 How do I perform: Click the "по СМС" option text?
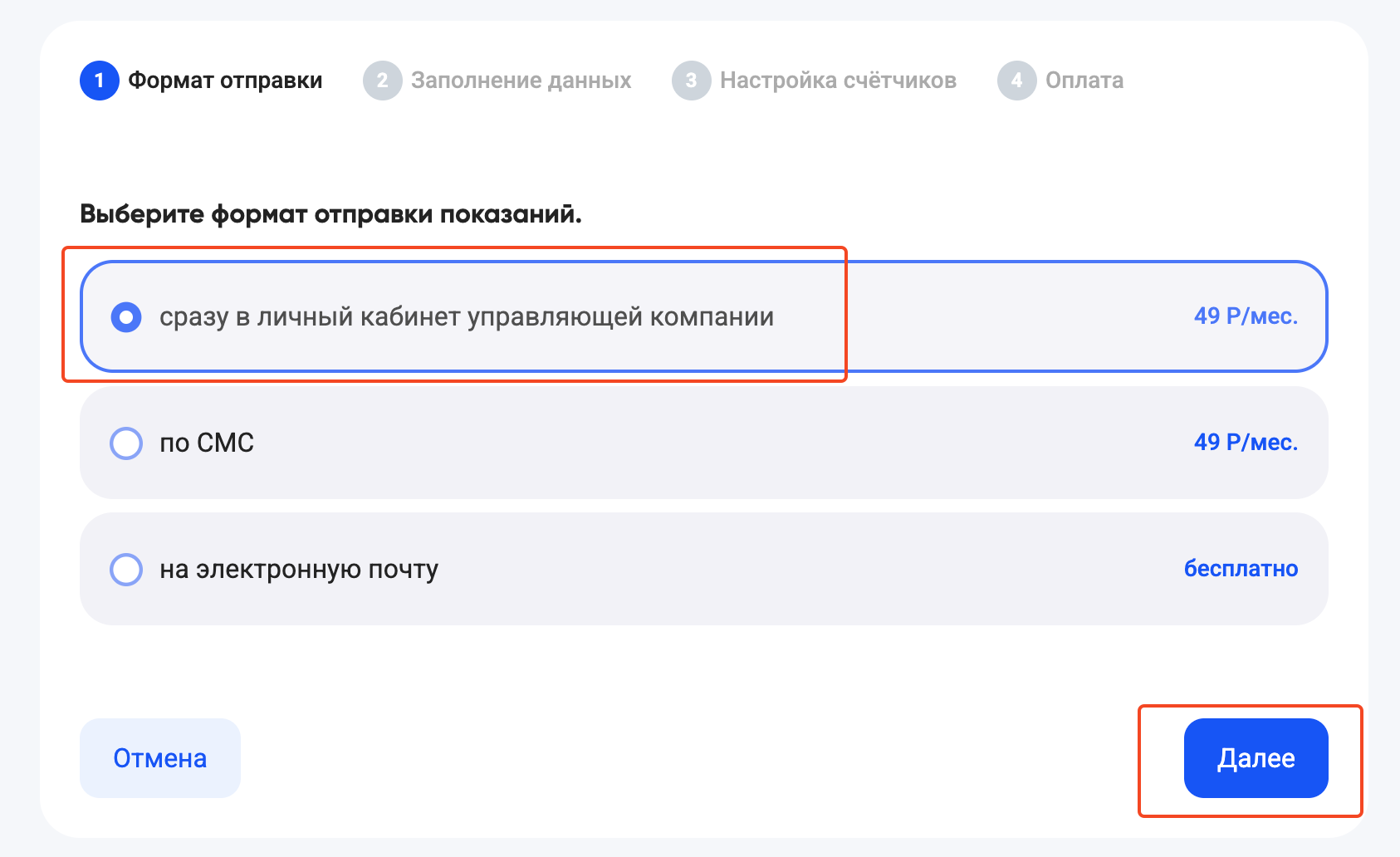click(207, 443)
